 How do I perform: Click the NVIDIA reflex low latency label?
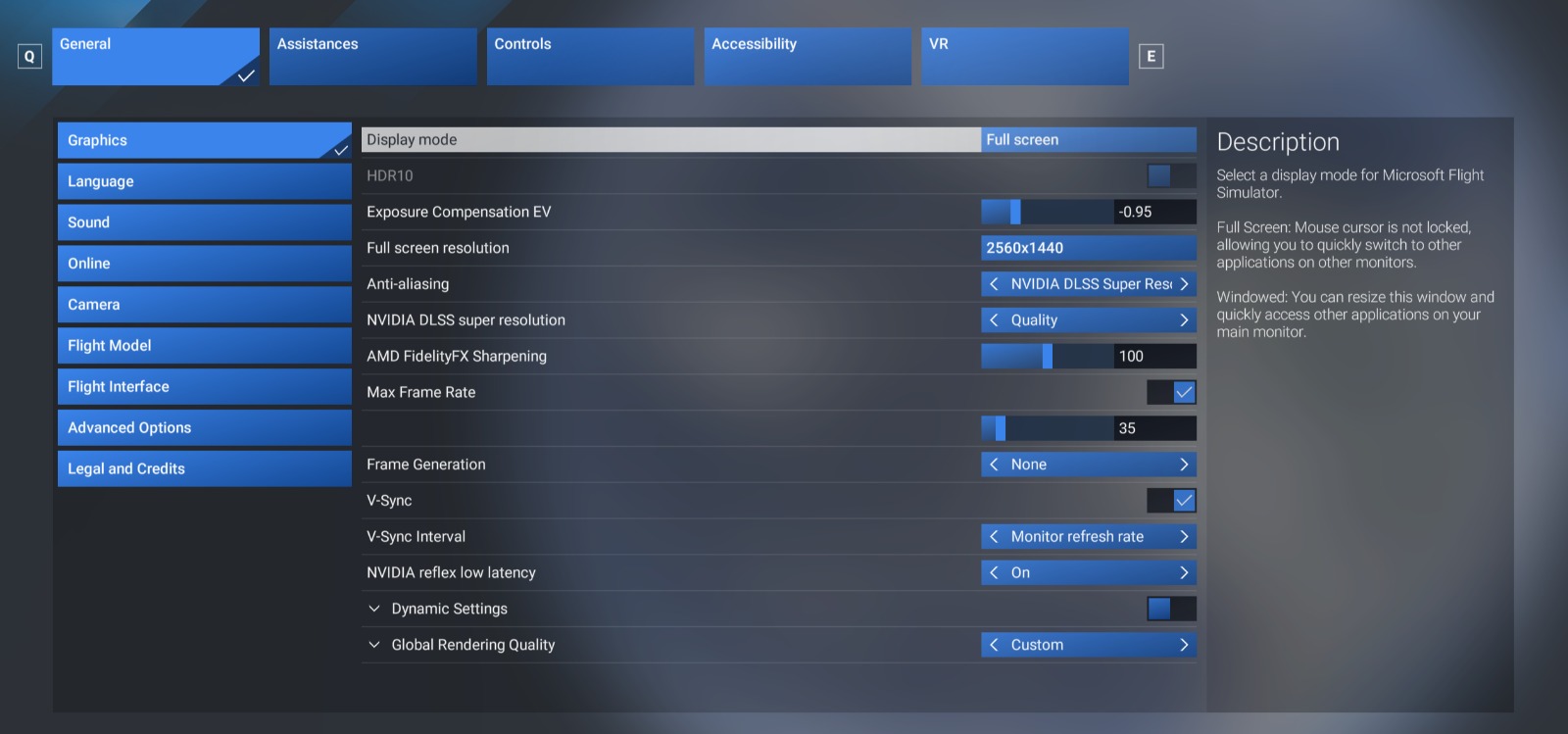[451, 573]
